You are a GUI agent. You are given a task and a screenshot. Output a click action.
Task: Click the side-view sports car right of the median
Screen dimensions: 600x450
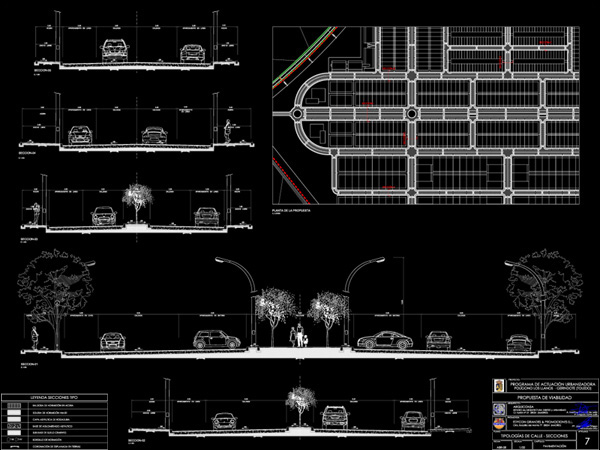coord(378,341)
